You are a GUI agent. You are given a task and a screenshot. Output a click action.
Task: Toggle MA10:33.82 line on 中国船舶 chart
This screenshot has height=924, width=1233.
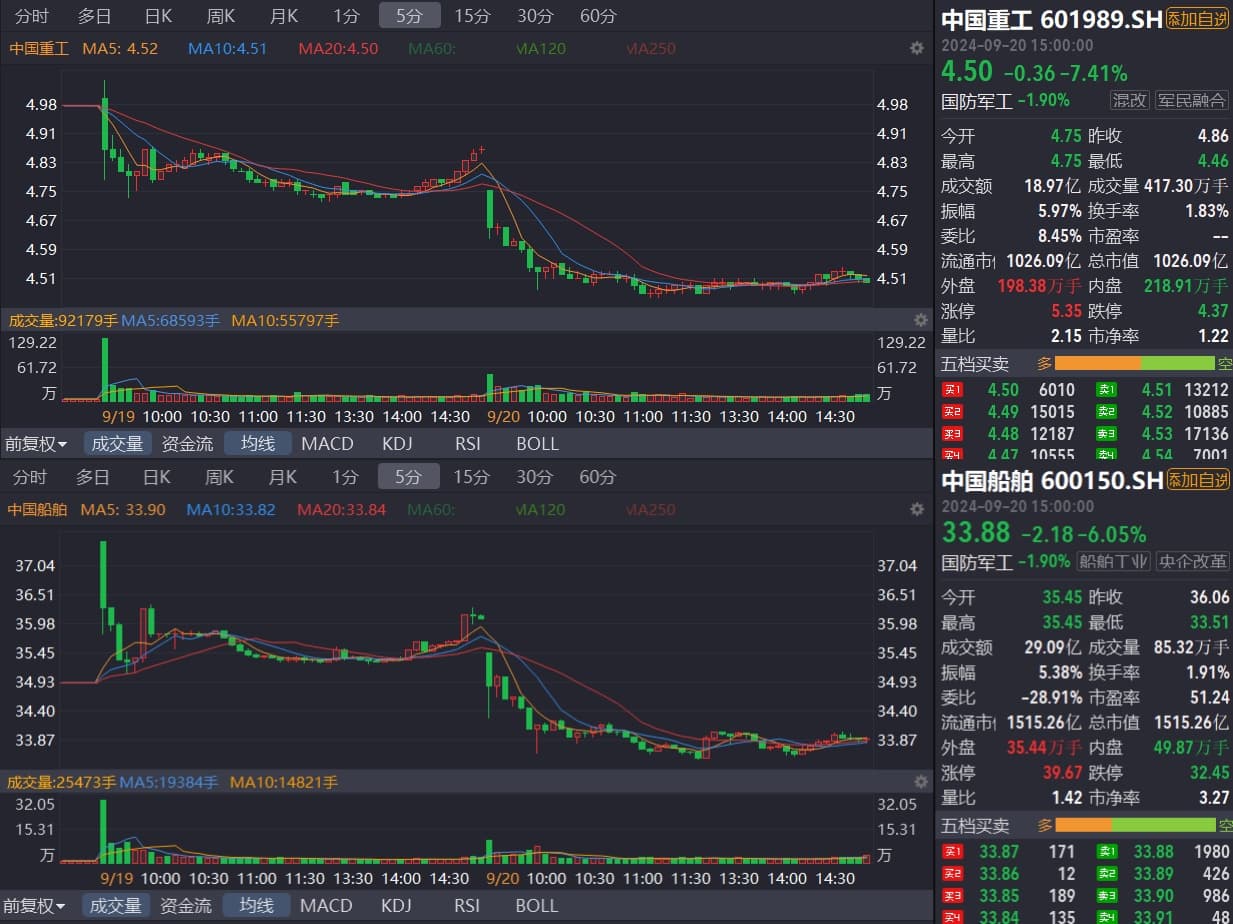(x=231, y=509)
